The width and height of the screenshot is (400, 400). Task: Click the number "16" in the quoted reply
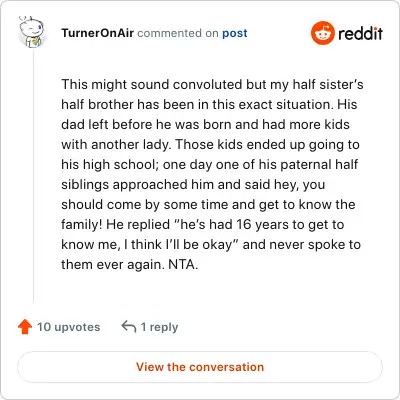[243, 224]
